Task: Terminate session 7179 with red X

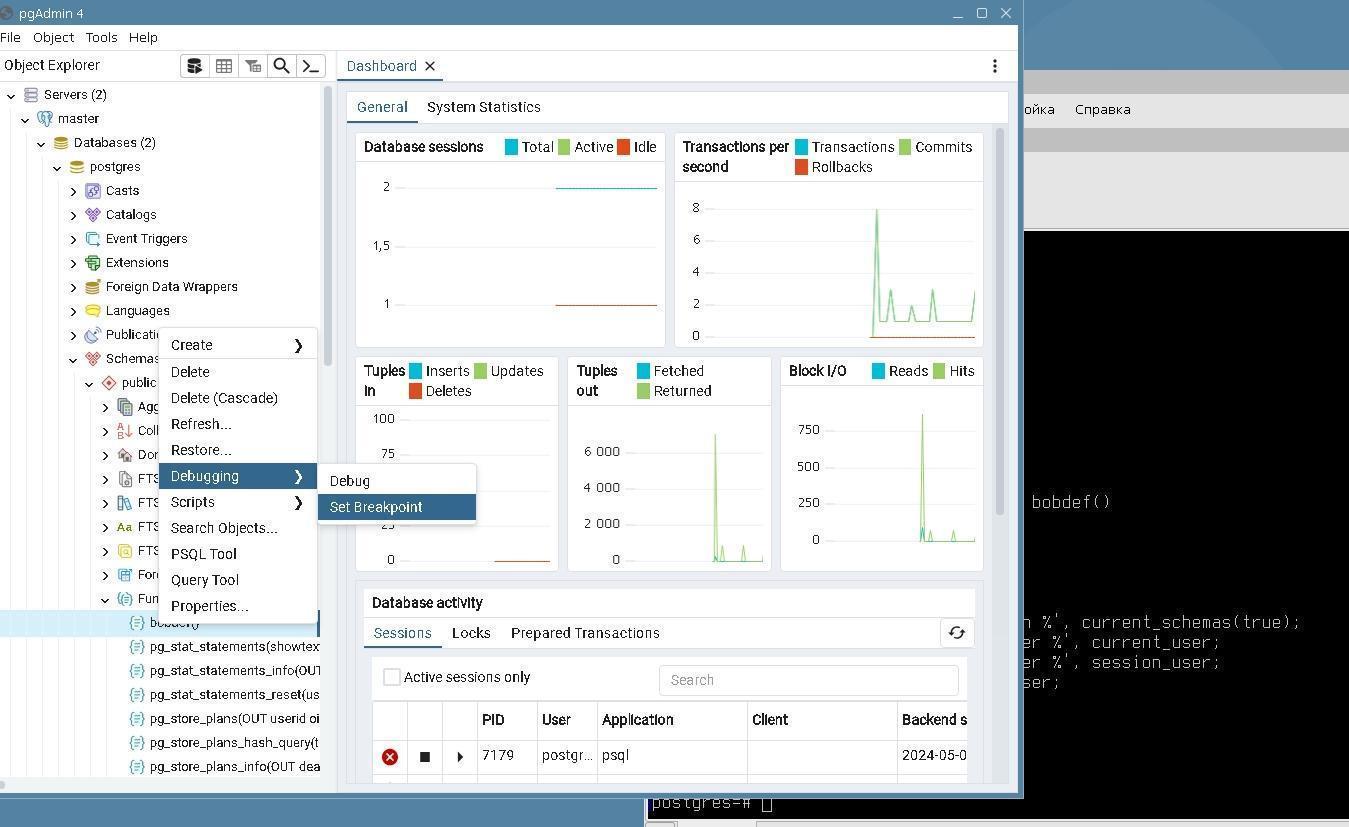Action: (390, 757)
